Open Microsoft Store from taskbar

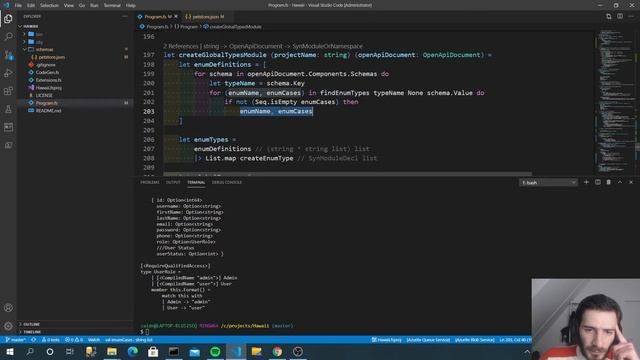[153, 351]
